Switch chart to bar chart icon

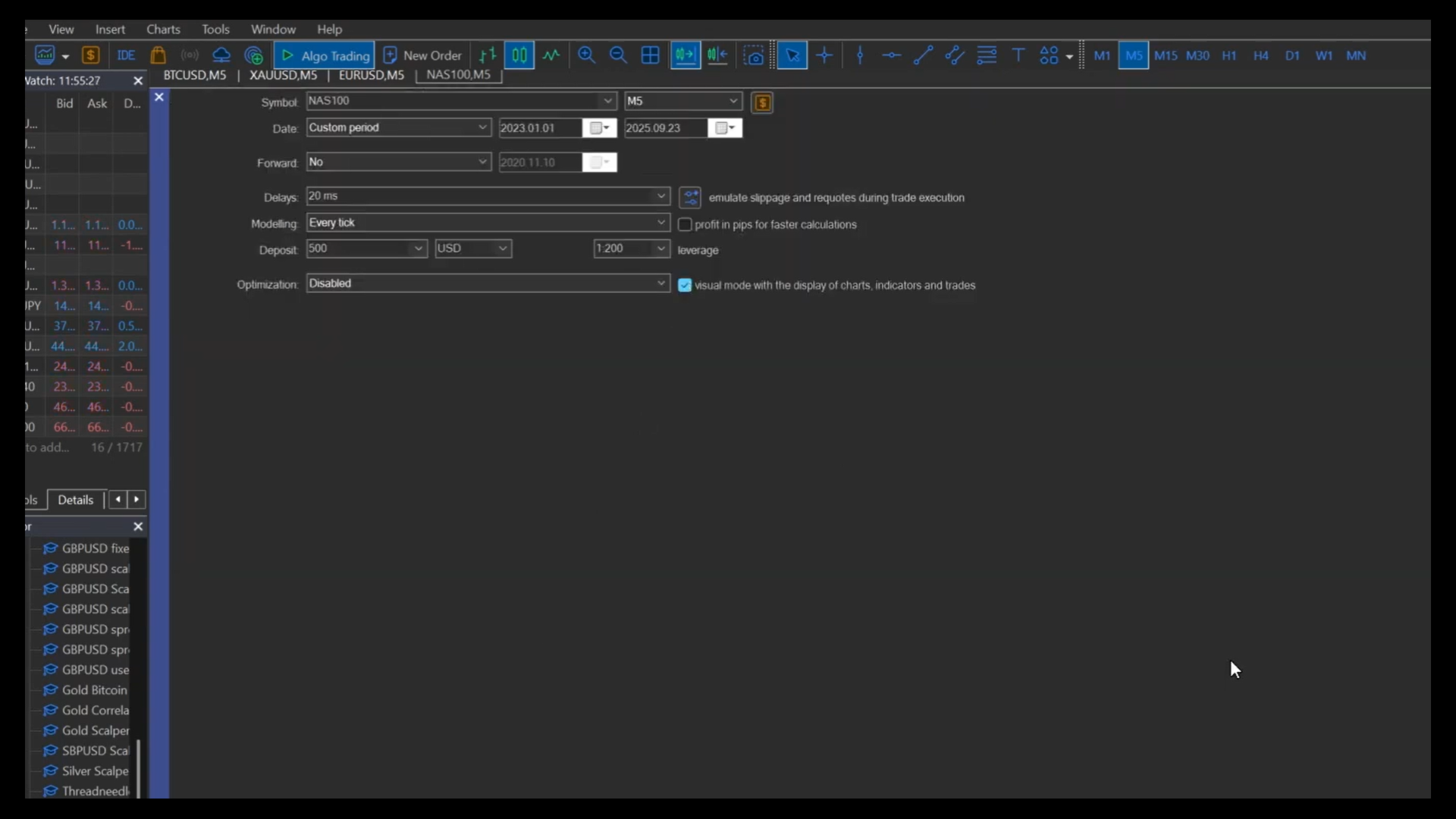(488, 55)
